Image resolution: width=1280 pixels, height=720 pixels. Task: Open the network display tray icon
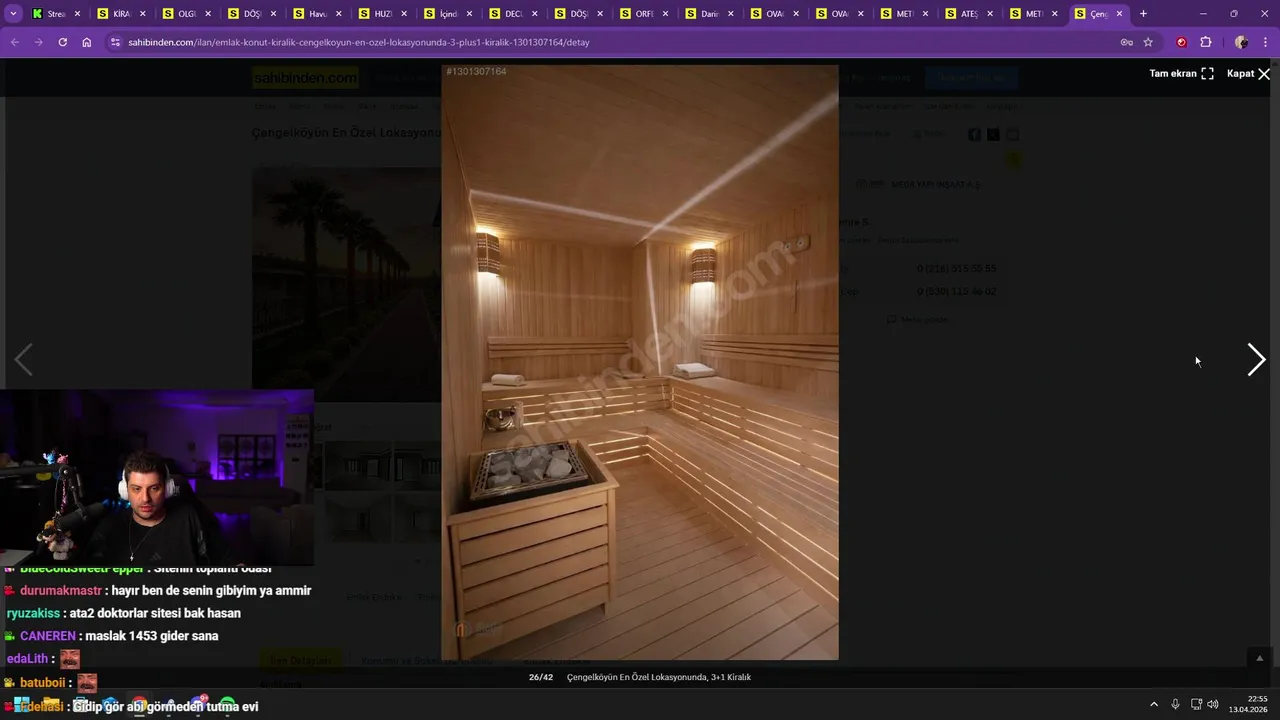point(1196,705)
